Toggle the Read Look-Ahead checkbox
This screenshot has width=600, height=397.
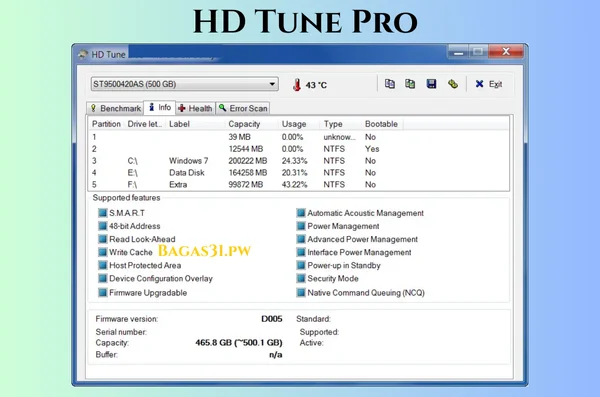click(x=103, y=239)
